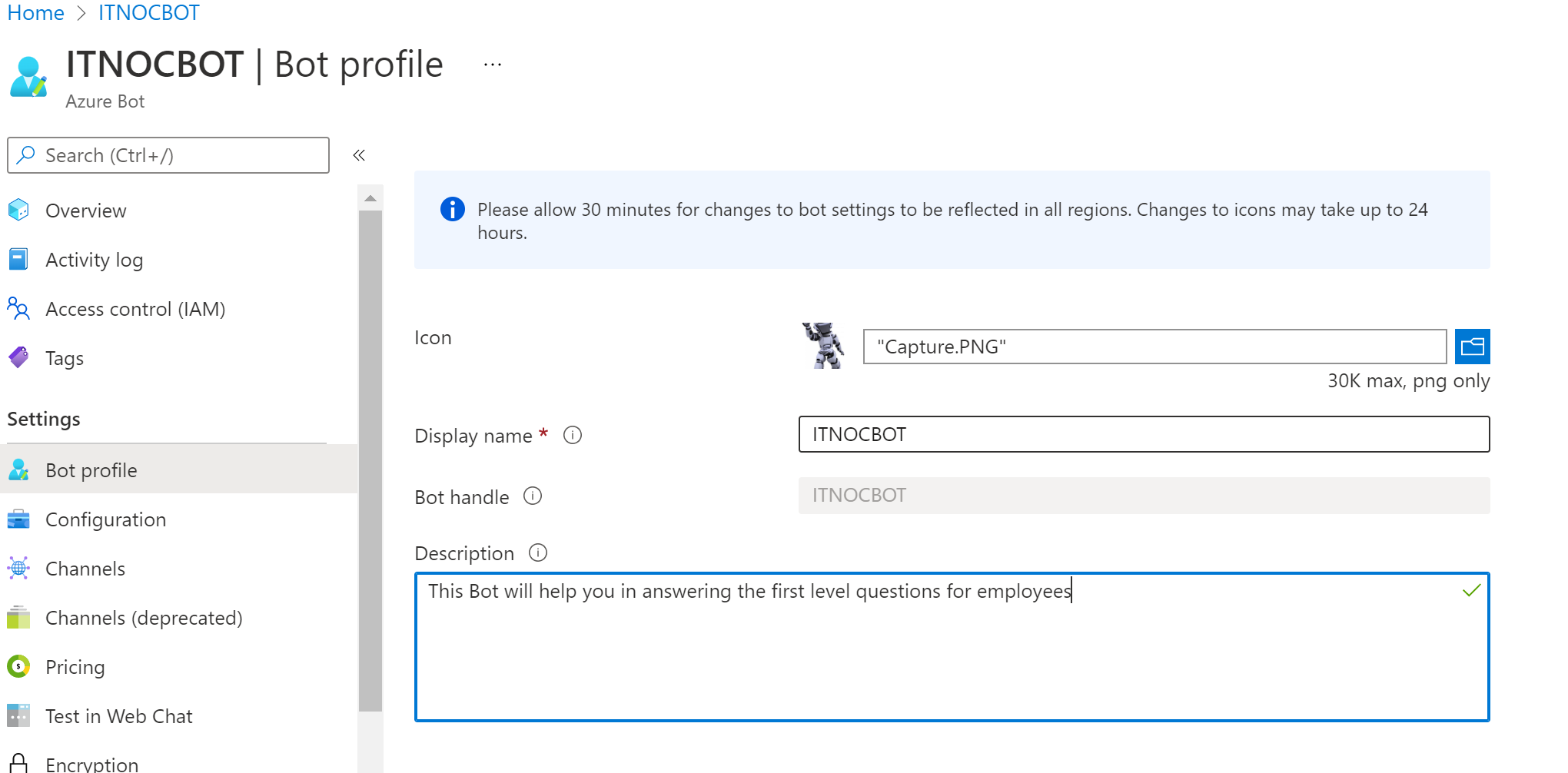Open the ellipsis more options menu

coord(492,65)
